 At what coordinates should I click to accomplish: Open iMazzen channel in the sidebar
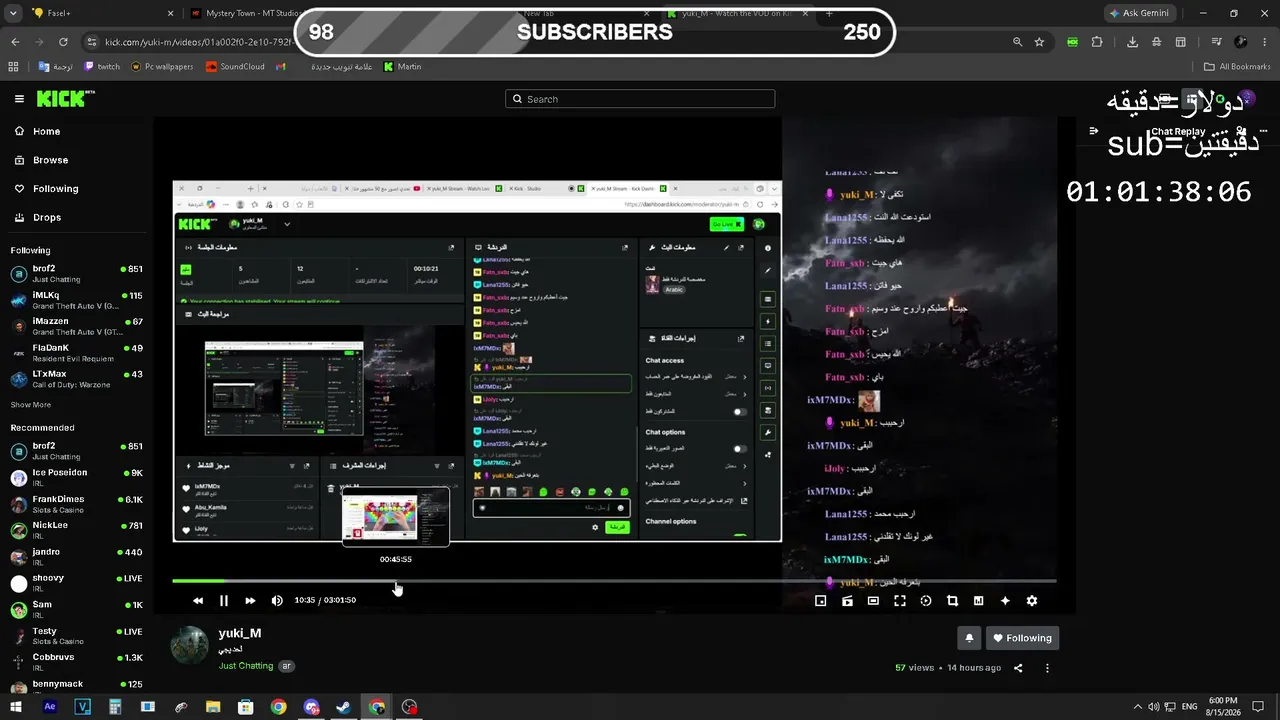point(76,326)
